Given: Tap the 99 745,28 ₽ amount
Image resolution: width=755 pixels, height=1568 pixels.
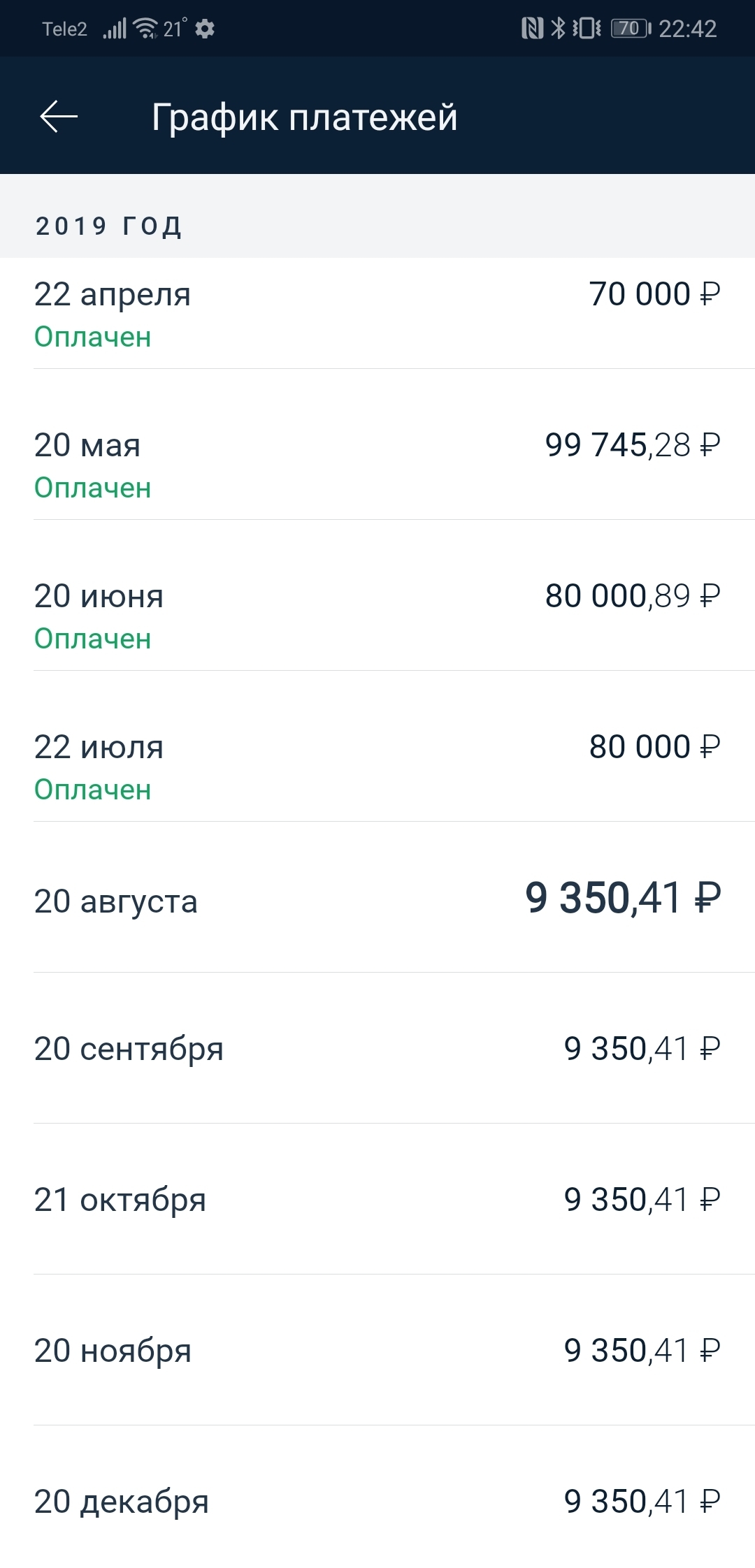Looking at the screenshot, I should 632,445.
